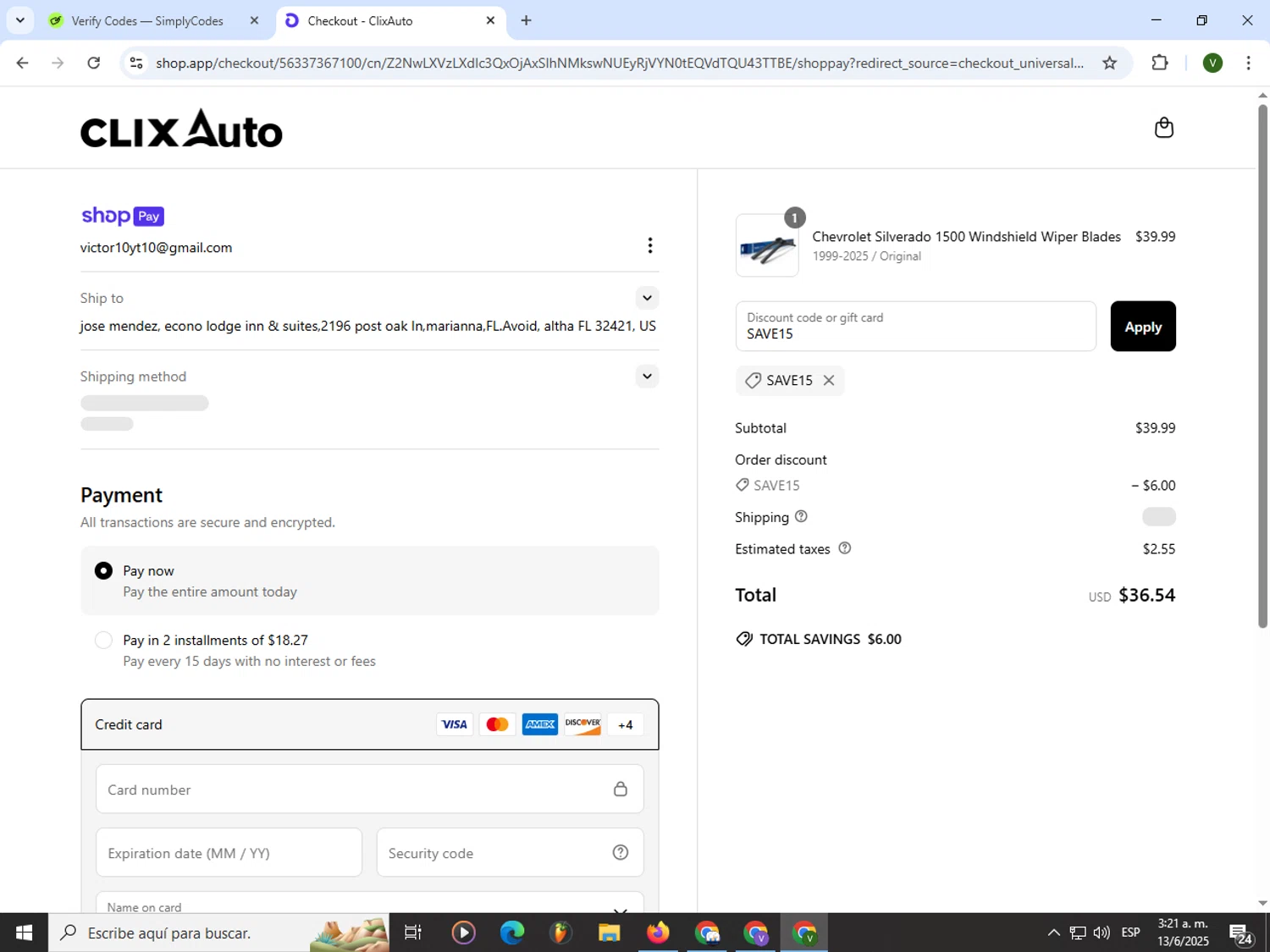Open a new browser tab
Image resolution: width=1270 pixels, height=952 pixels.
[526, 20]
